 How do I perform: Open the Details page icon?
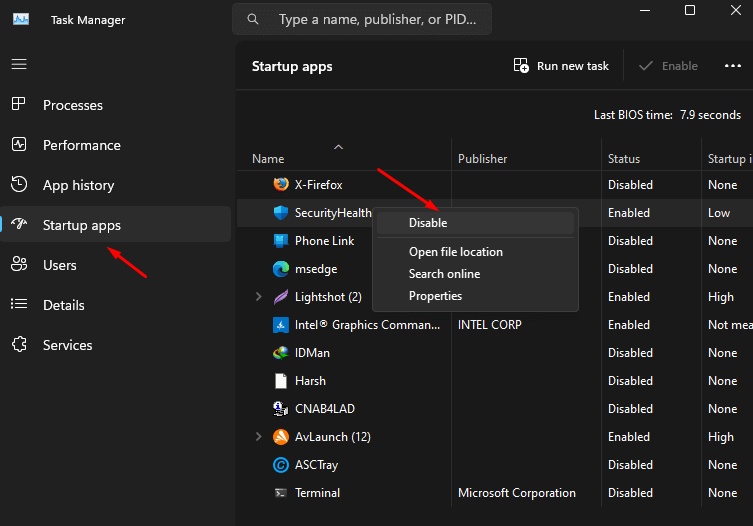(x=18, y=305)
